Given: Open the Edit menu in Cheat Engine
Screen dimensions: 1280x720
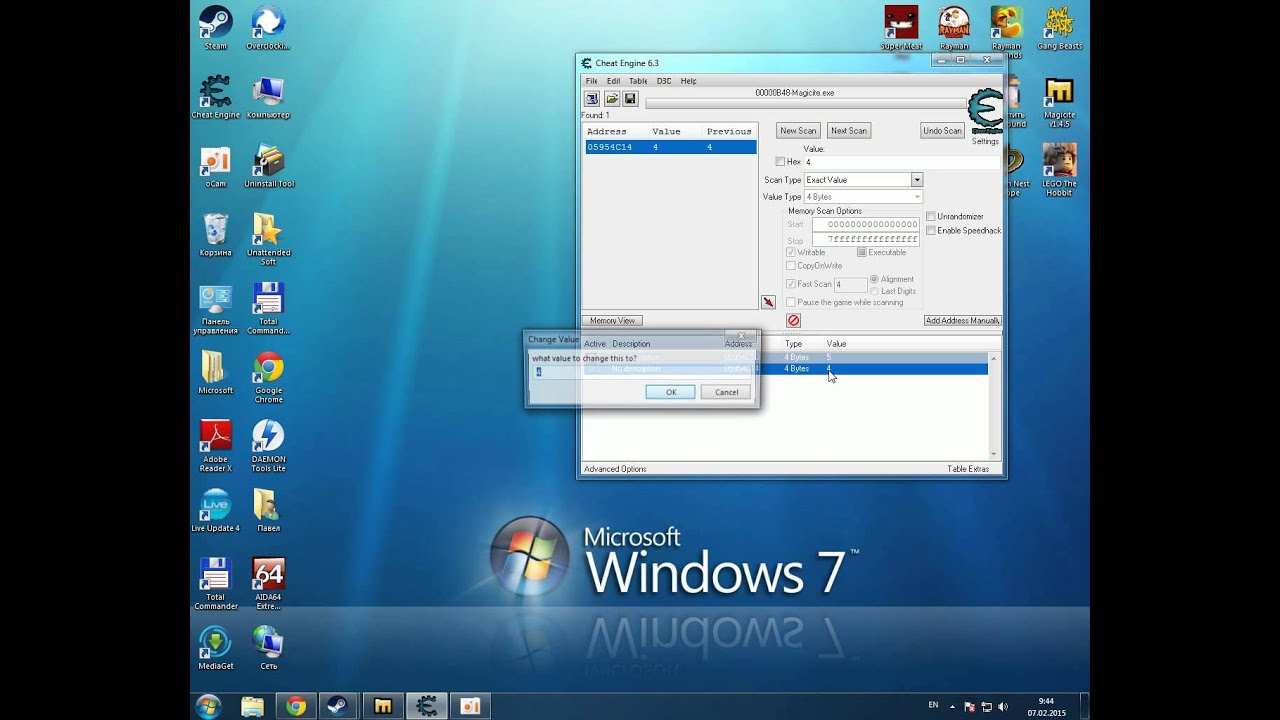Looking at the screenshot, I should point(613,81).
